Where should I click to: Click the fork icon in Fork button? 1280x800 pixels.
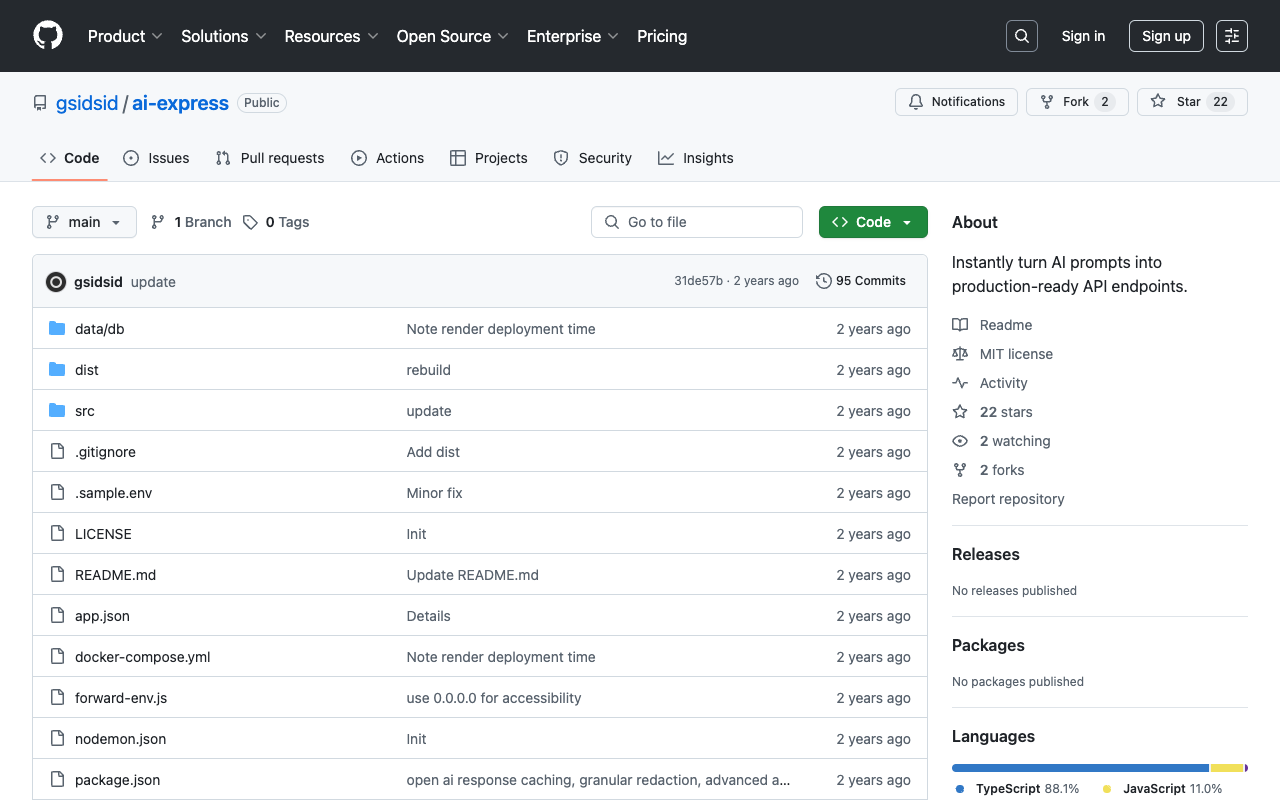point(1047,102)
